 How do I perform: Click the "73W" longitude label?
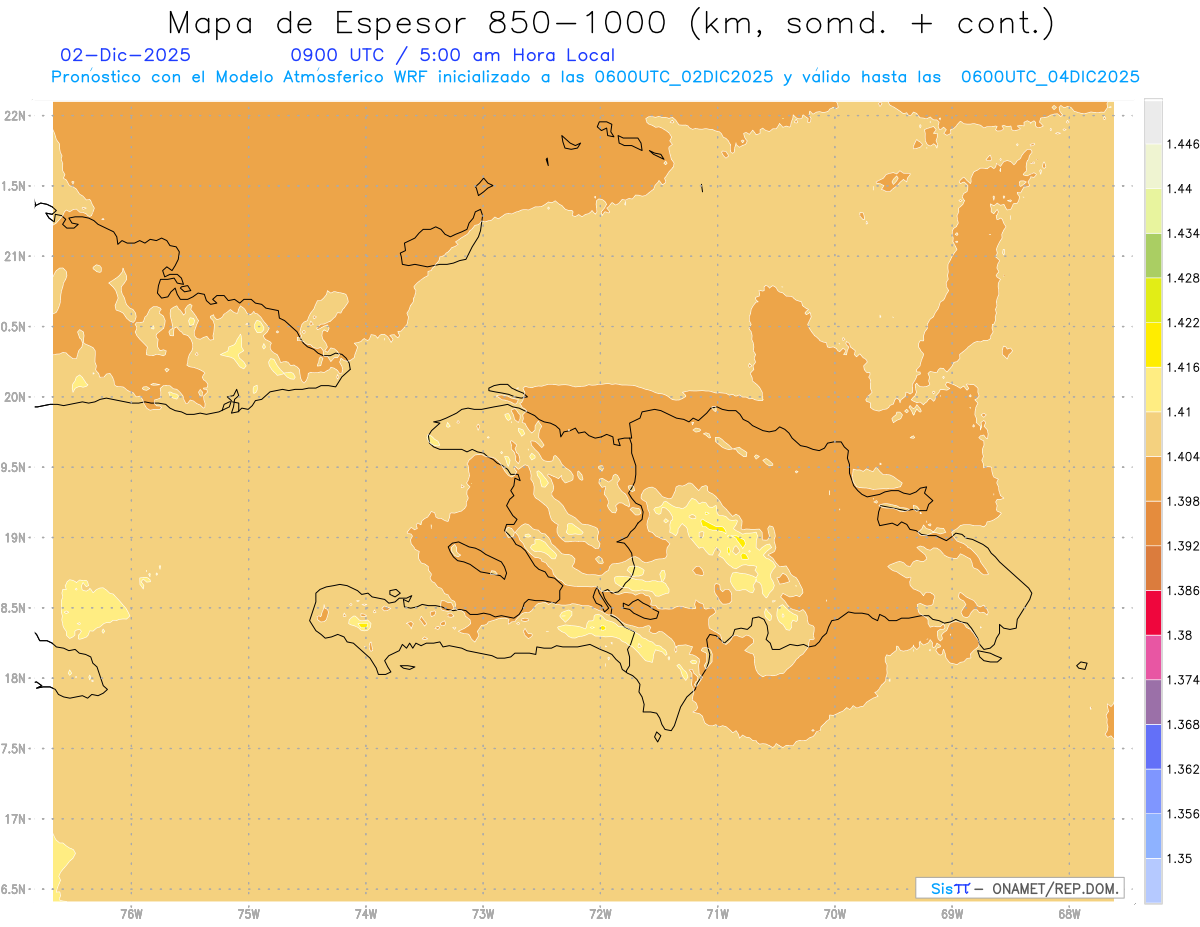click(x=483, y=913)
